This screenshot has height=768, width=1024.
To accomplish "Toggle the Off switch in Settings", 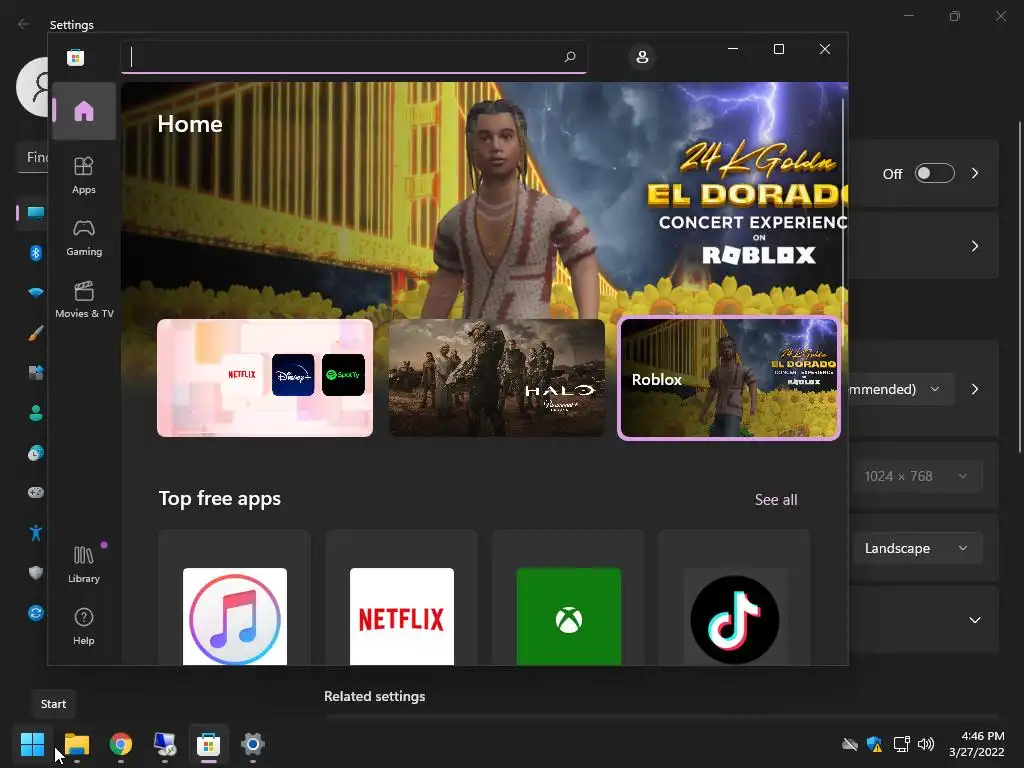I will [934, 173].
